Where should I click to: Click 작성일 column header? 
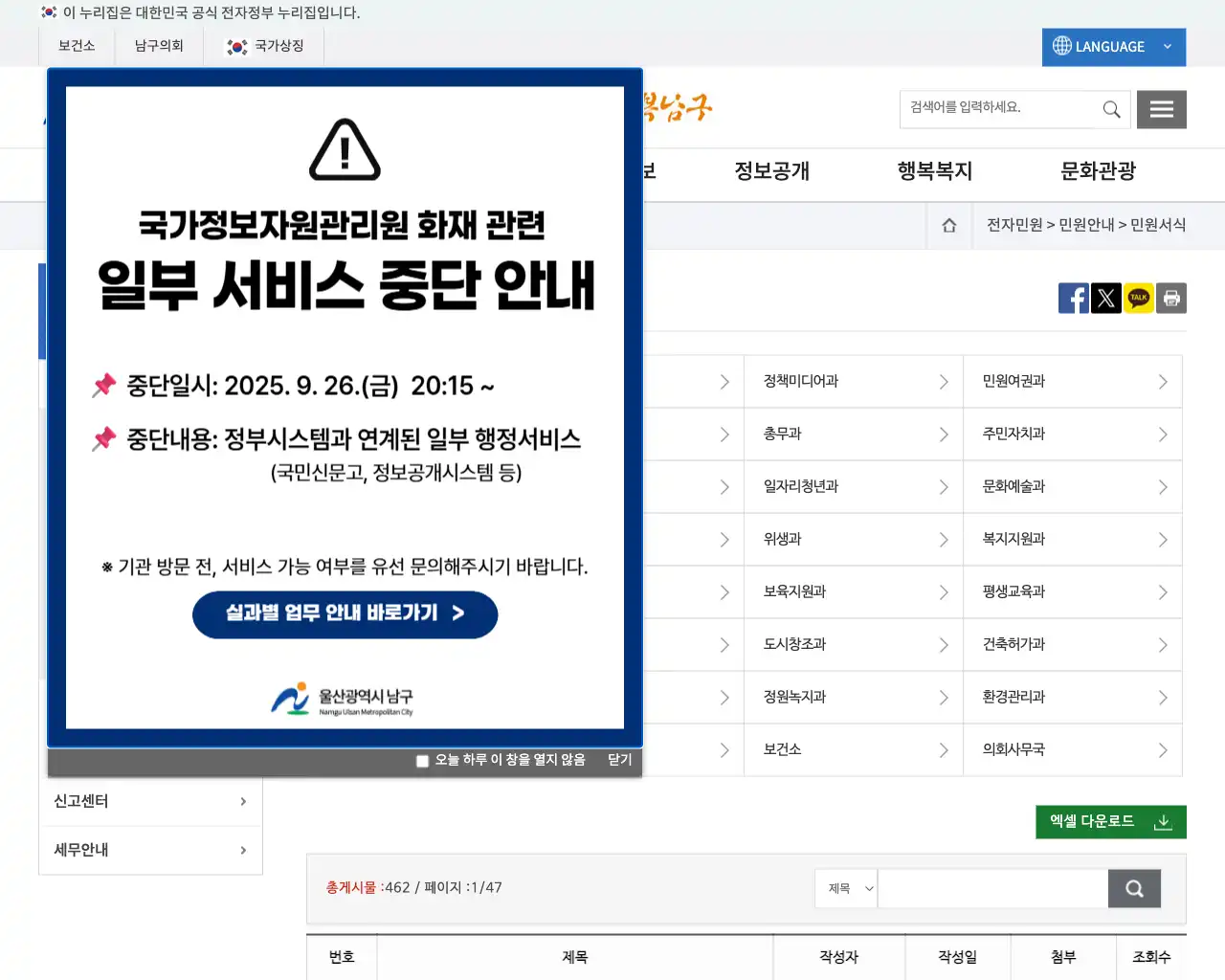[958, 957]
